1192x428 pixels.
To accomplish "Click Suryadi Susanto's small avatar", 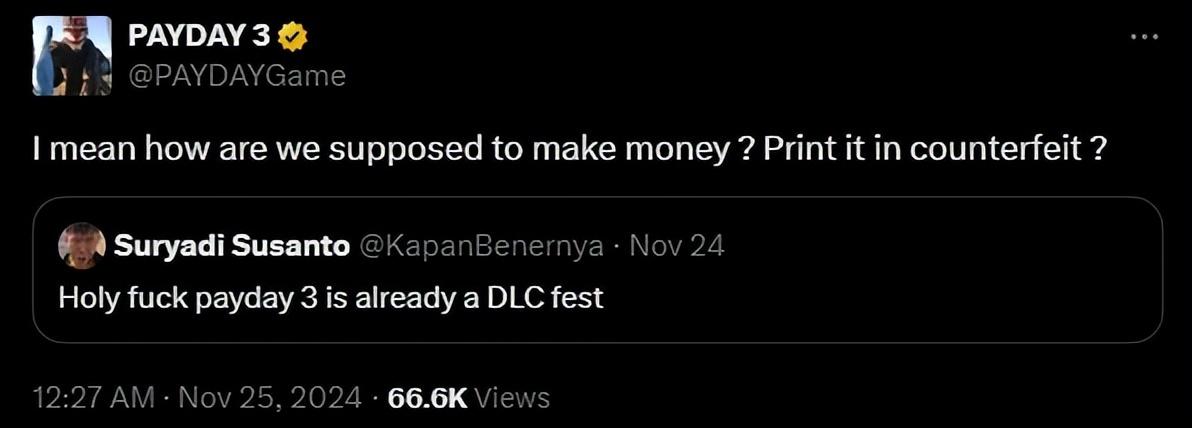I will point(82,245).
